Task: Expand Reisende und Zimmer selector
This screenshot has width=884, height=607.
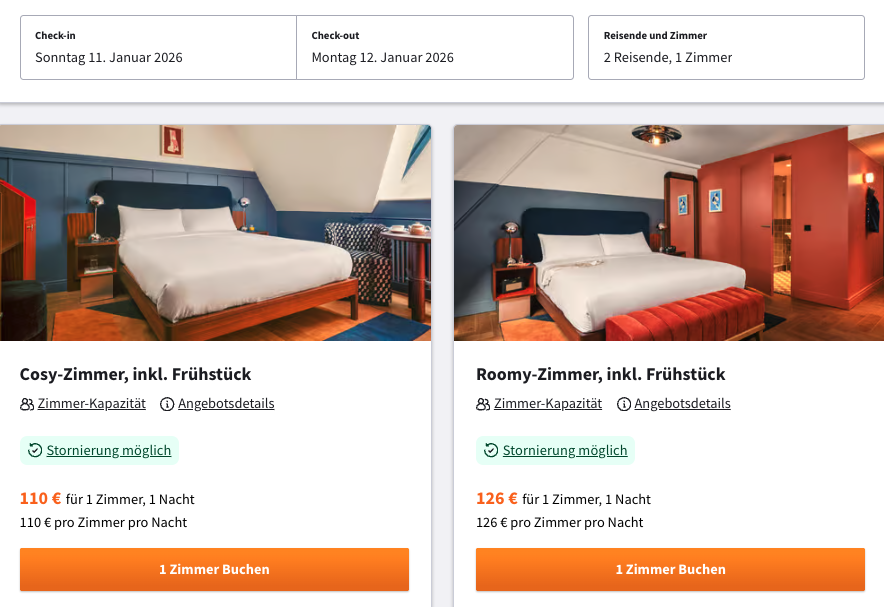Action: point(726,47)
